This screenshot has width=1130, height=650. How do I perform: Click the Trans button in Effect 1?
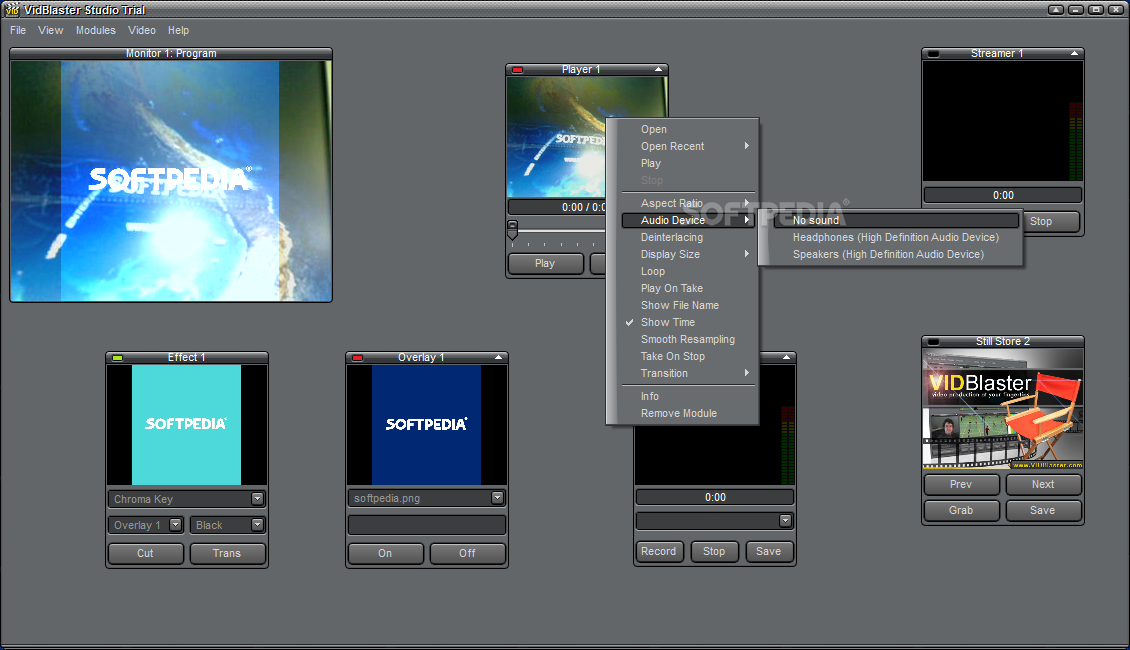pos(227,553)
